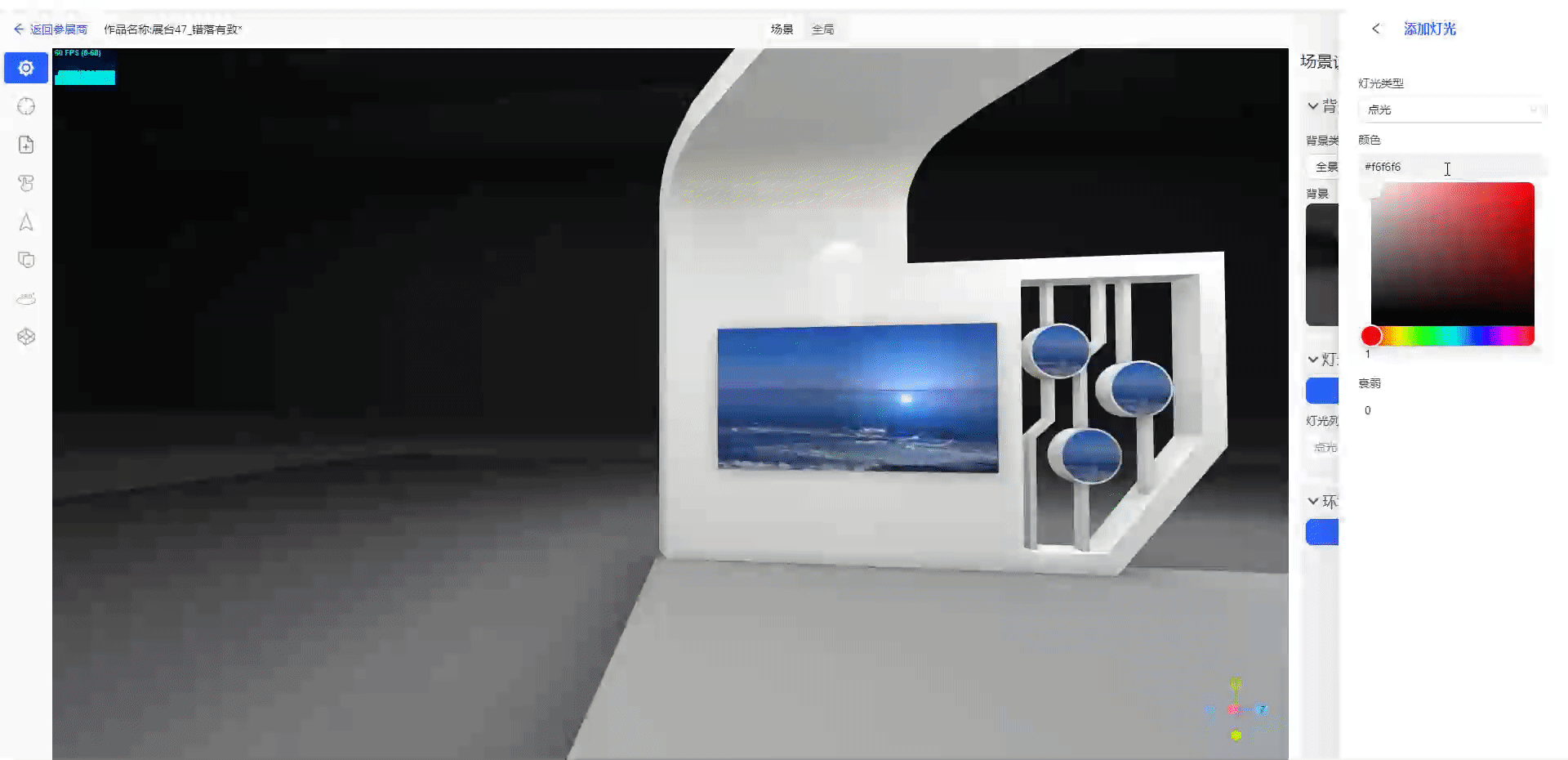Click the rainbow hue slider bar
Image resolution: width=1568 pixels, height=760 pixels.
pos(1454,336)
